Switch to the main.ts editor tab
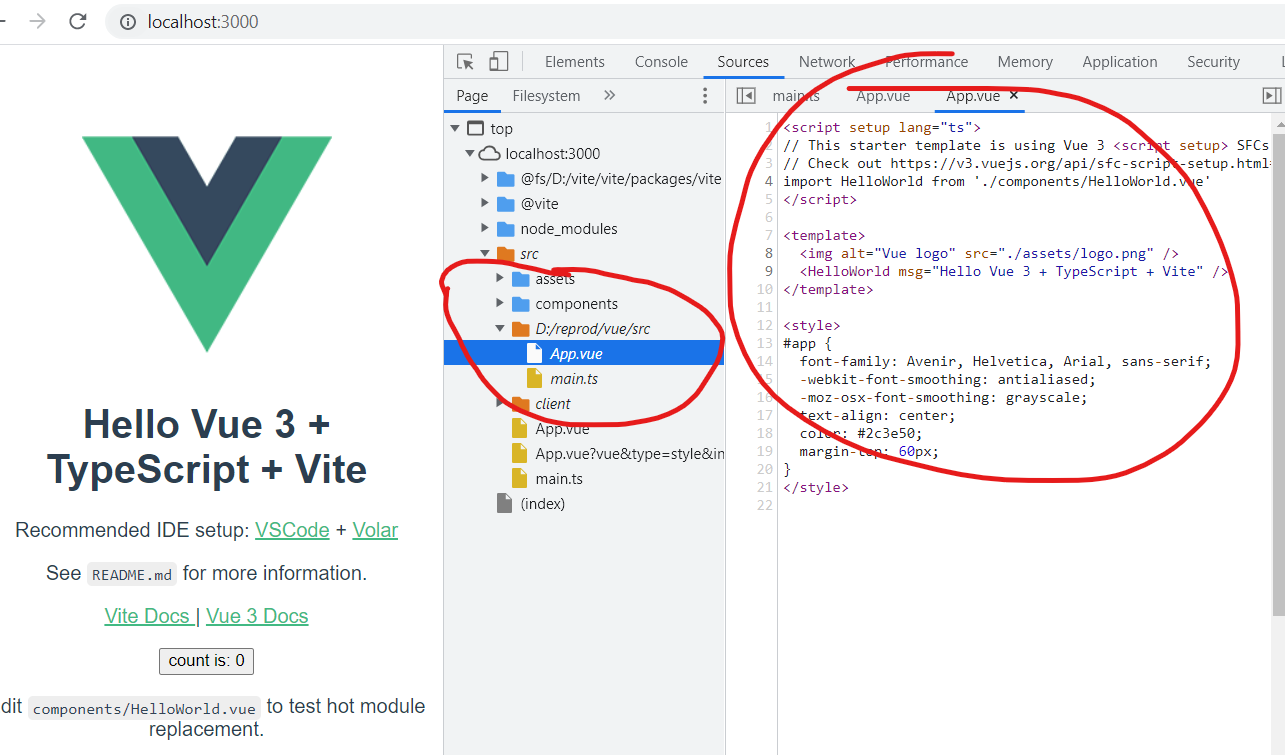This screenshot has width=1285, height=755. [x=796, y=96]
